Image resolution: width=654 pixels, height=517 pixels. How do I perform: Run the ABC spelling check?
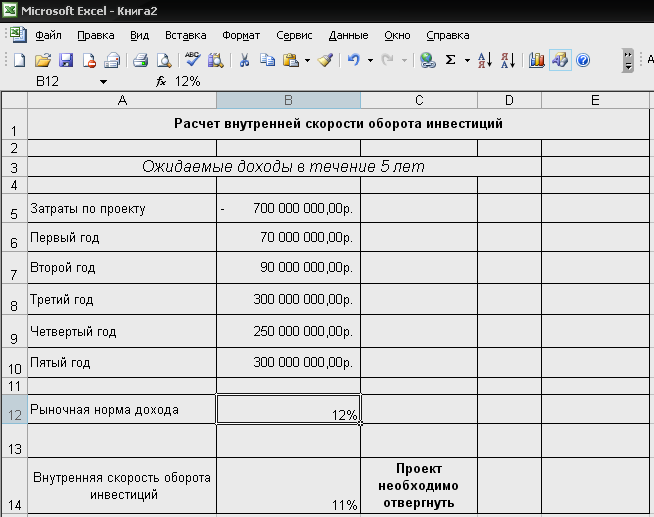(x=192, y=60)
